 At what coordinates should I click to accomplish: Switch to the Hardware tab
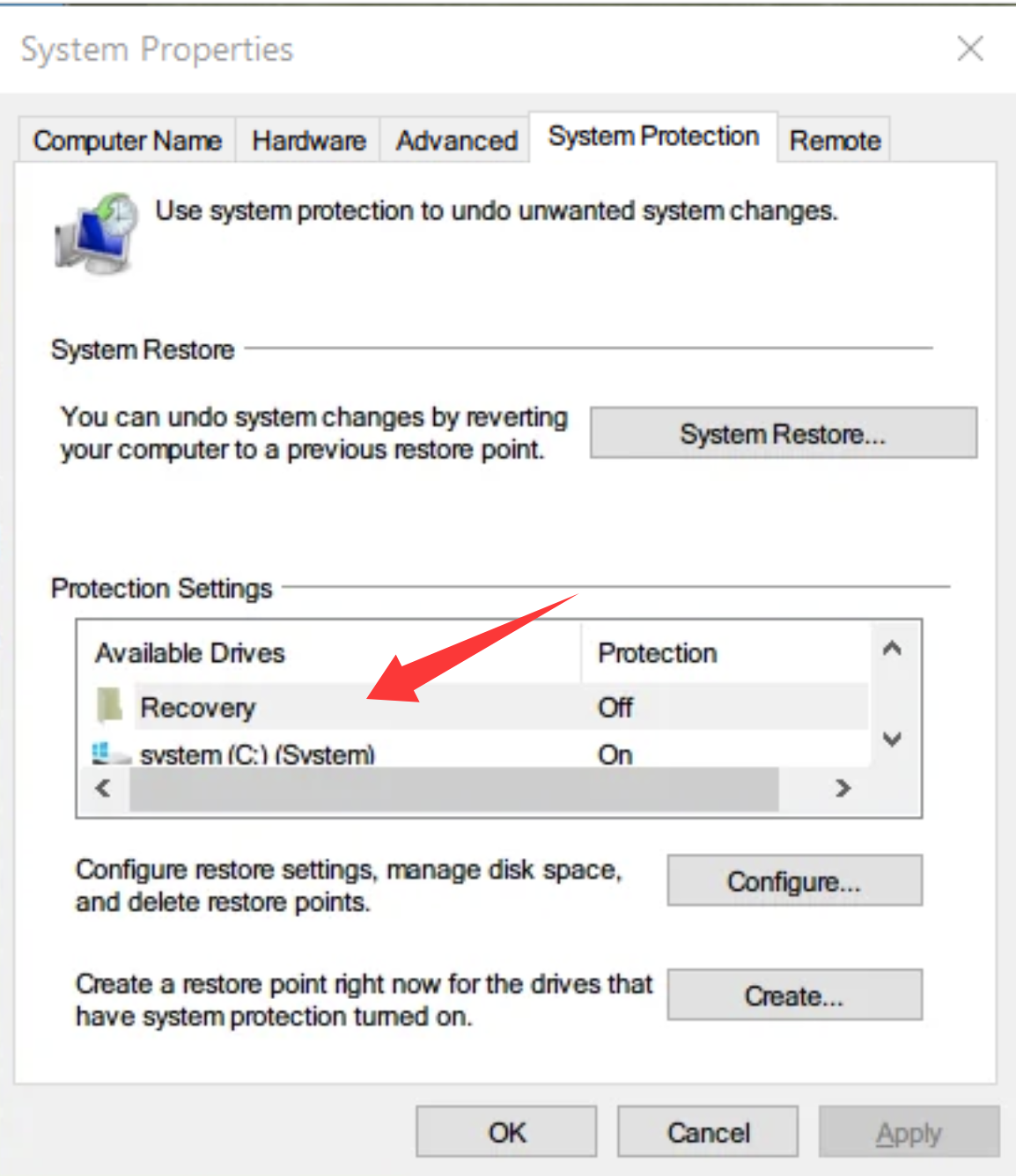tap(308, 139)
